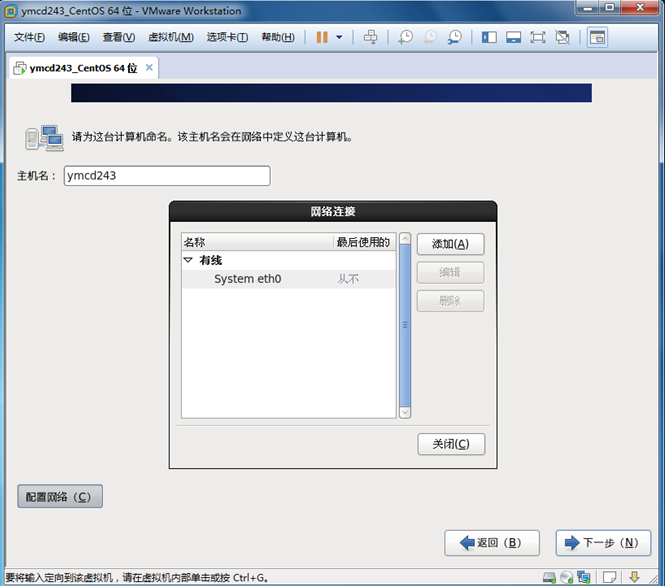Toggle the library sidebar view icon
Image resolution: width=666 pixels, height=586 pixels.
click(x=489, y=37)
